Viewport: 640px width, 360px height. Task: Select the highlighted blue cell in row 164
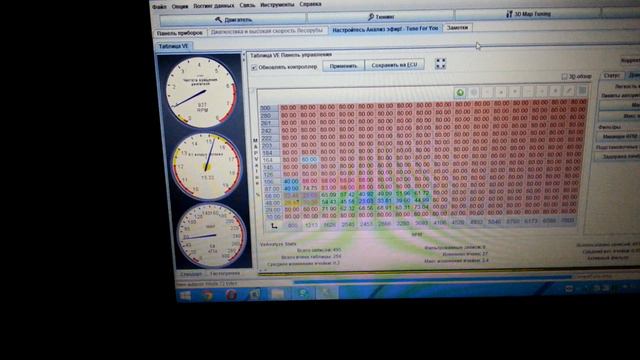coord(309,160)
